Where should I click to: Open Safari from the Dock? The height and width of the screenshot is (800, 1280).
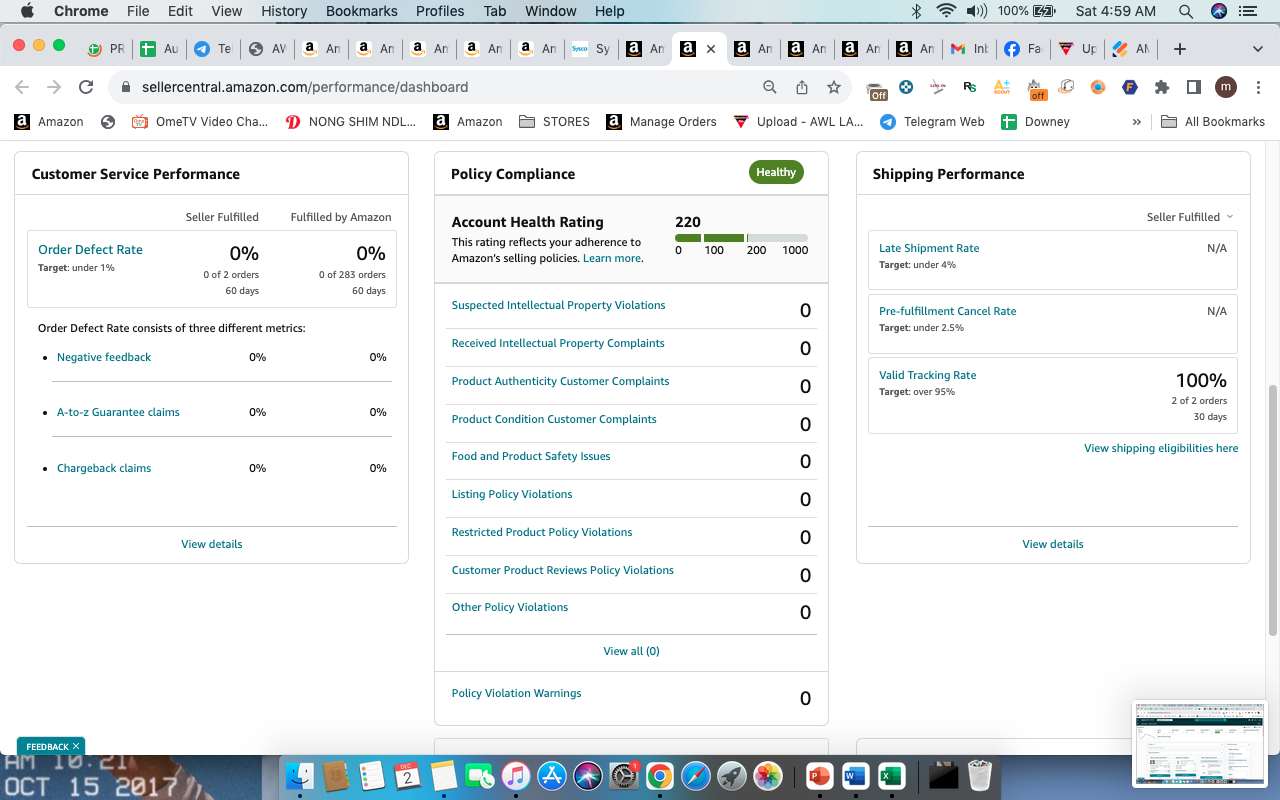tap(696, 775)
